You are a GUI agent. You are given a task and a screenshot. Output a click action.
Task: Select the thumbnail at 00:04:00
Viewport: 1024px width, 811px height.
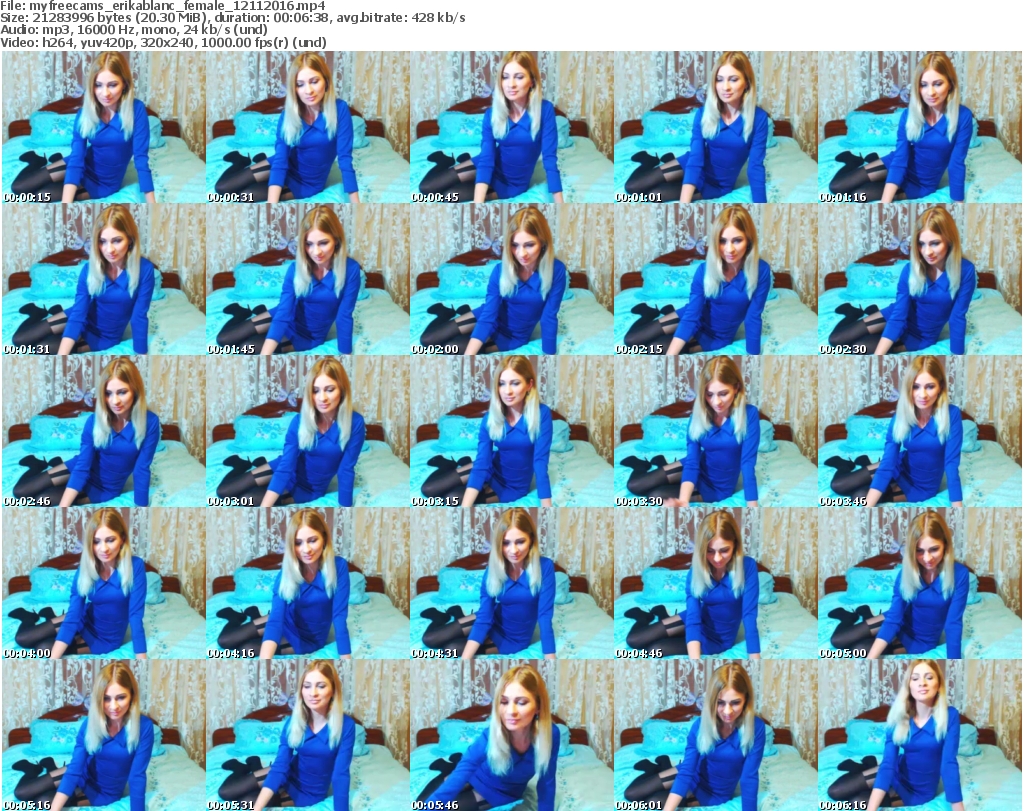click(x=103, y=583)
